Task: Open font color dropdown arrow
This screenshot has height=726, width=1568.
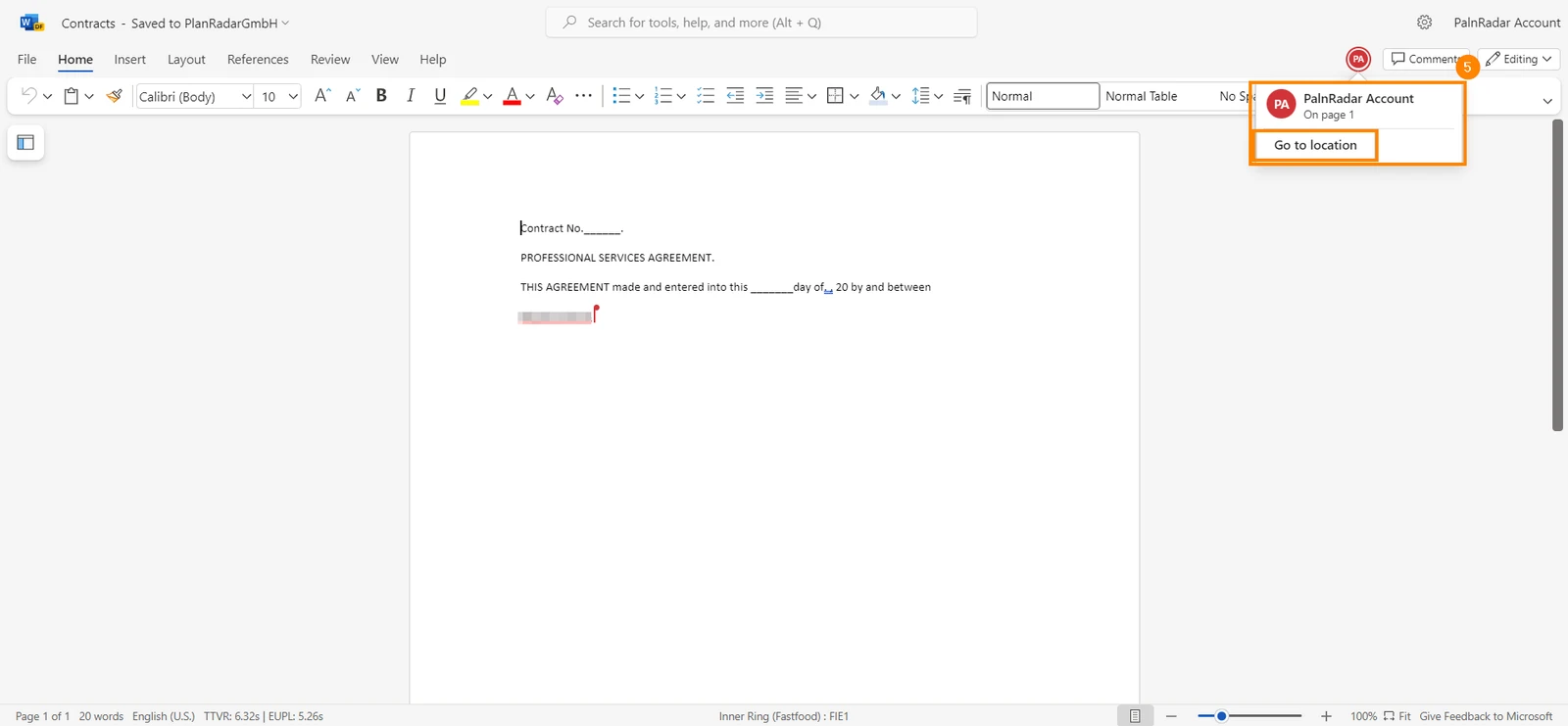Action: tap(530, 96)
